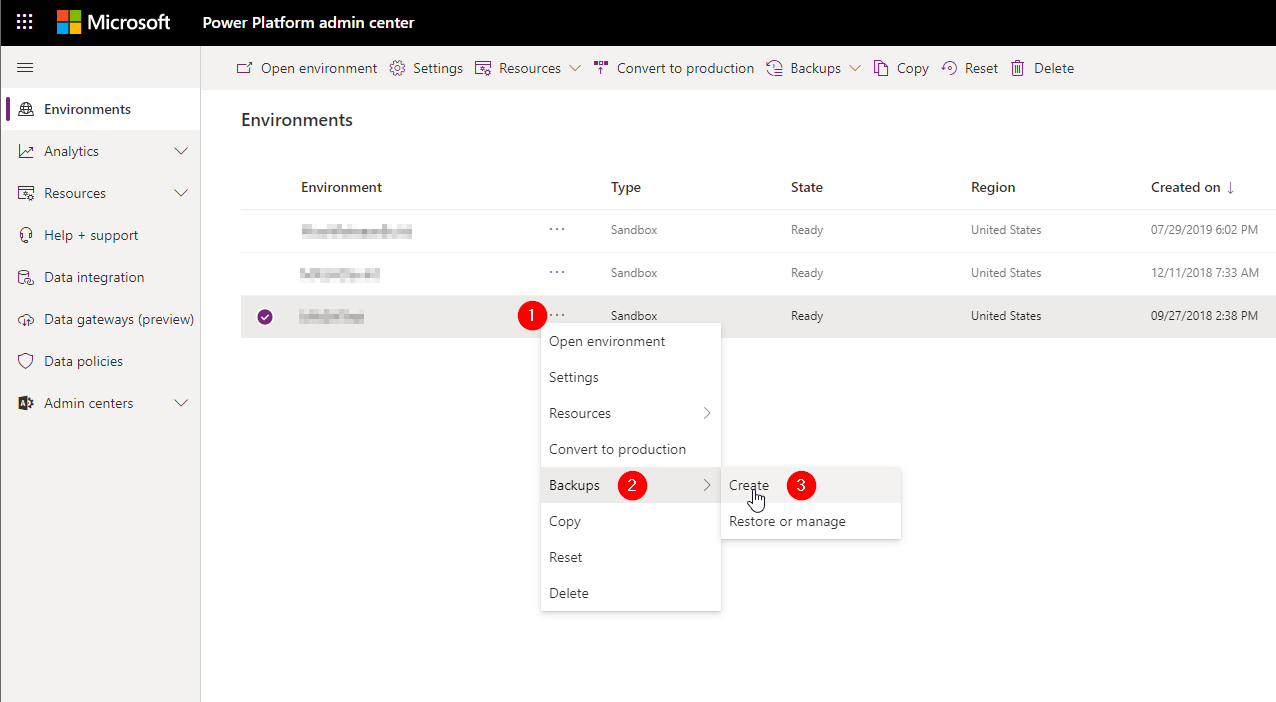Select Convert to production in context menu
The image size is (1276, 702).
tap(617, 449)
